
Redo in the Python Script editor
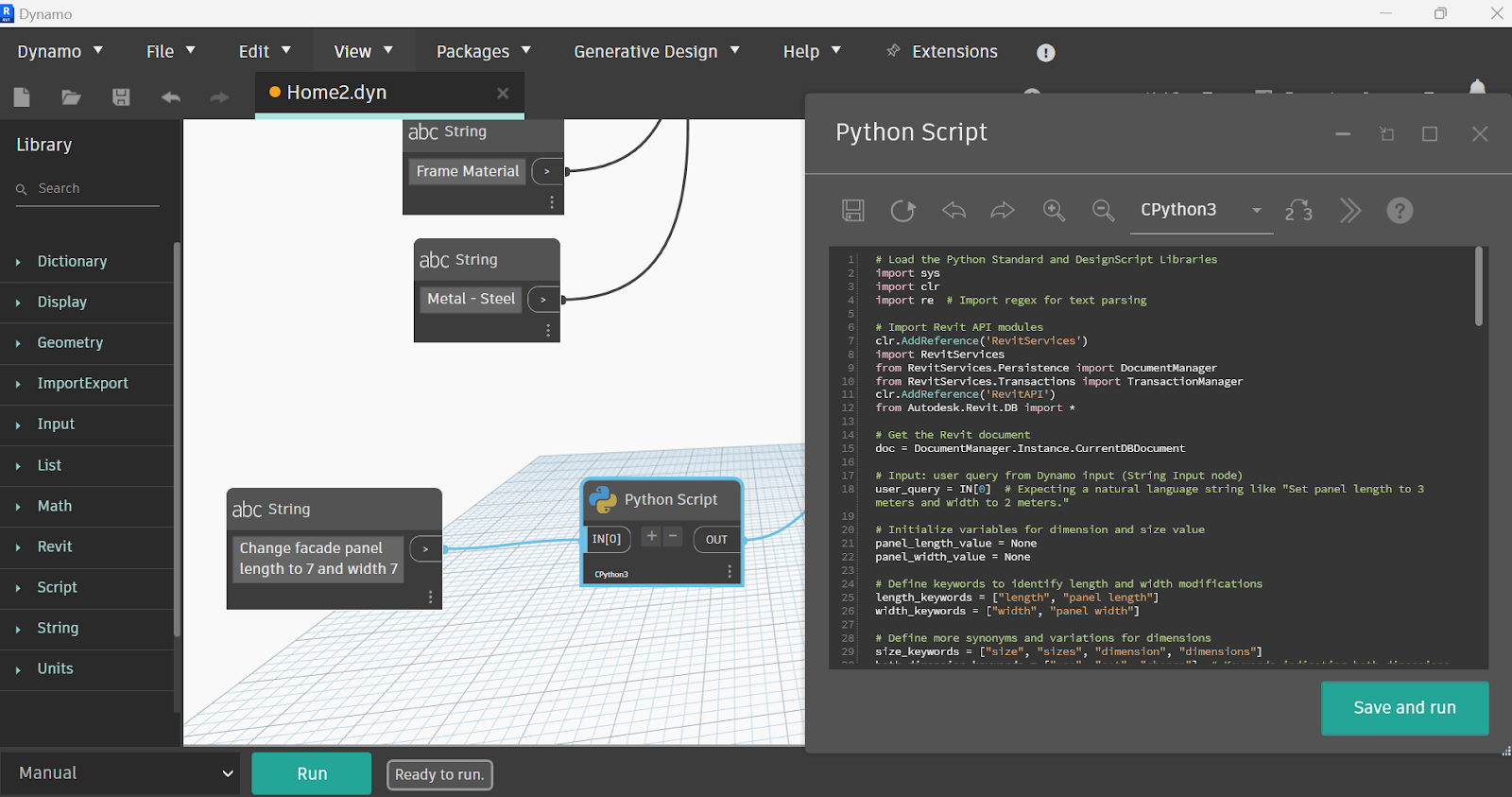pyautogui.click(x=1003, y=210)
